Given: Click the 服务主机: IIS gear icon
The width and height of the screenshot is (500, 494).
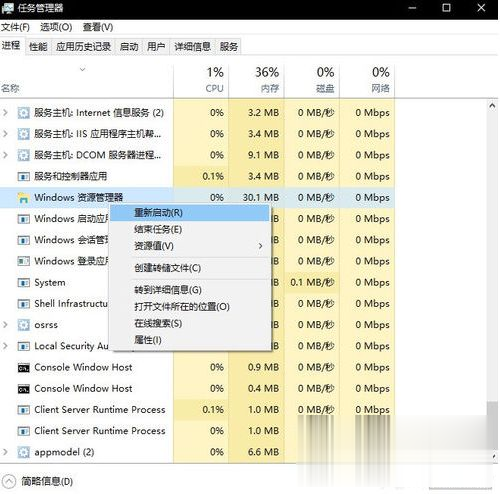Looking at the screenshot, I should [x=23, y=134].
